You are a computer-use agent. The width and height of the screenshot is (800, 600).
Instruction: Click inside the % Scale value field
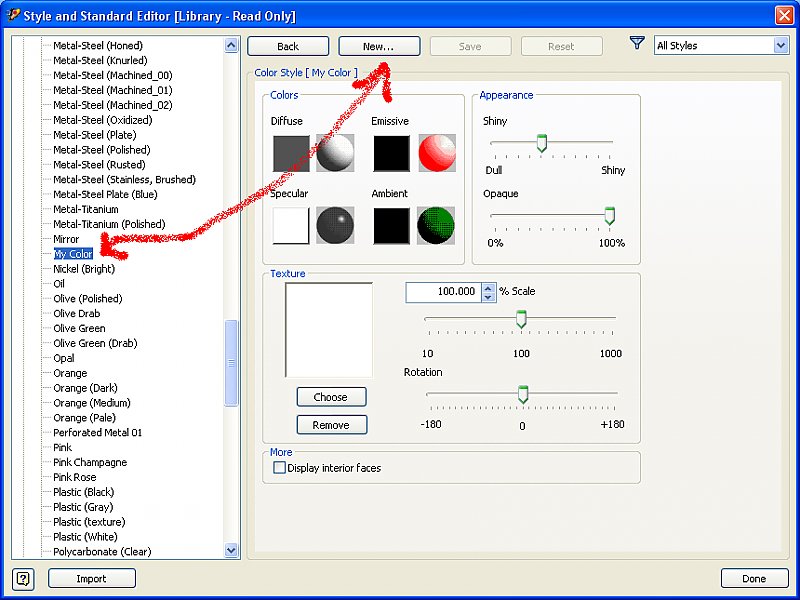coord(442,292)
